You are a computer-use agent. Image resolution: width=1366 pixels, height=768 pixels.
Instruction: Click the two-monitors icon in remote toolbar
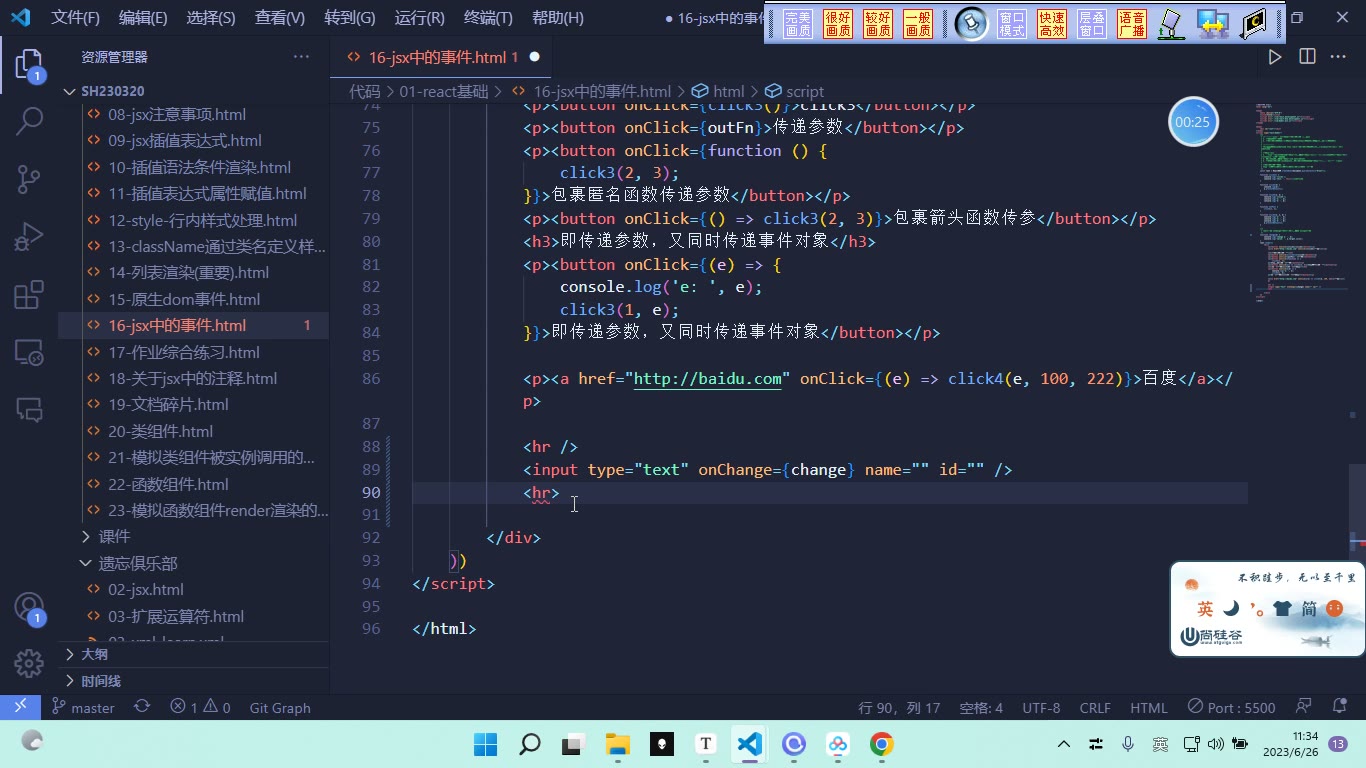pos(1213,24)
